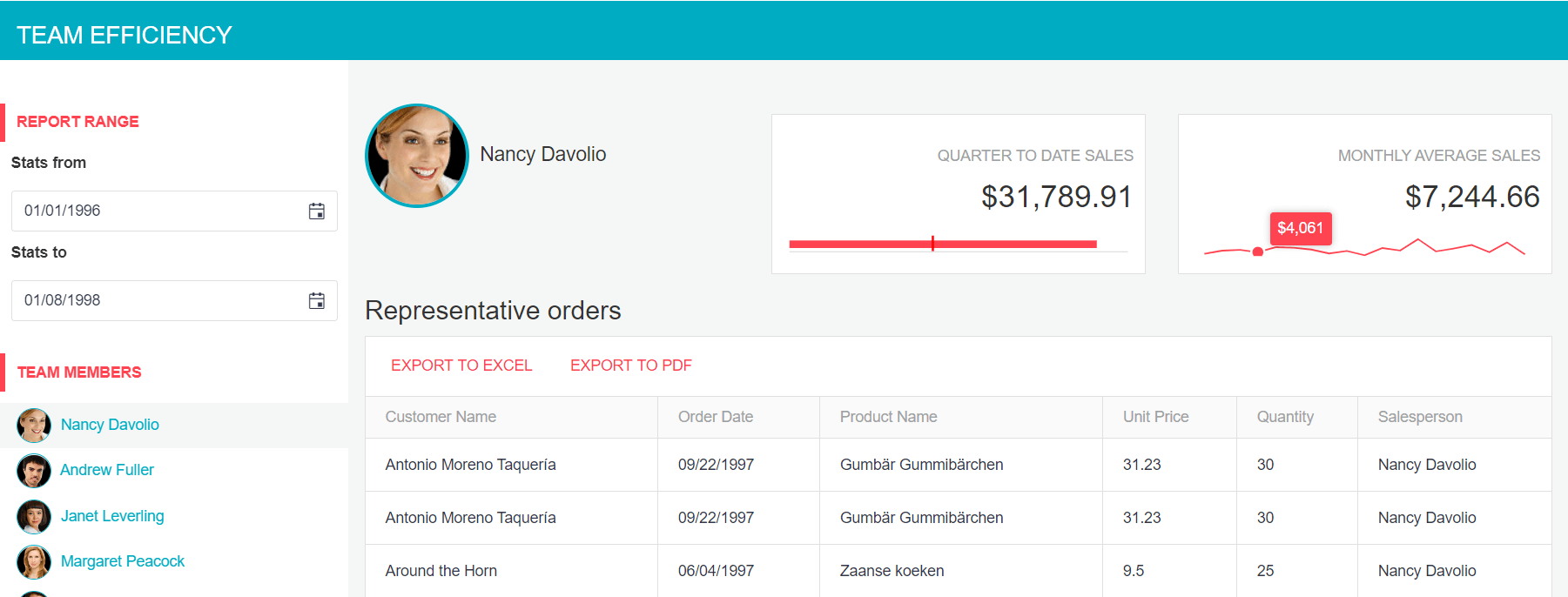Export orders to PDF
Screen dimensions: 1568x597
631,366
